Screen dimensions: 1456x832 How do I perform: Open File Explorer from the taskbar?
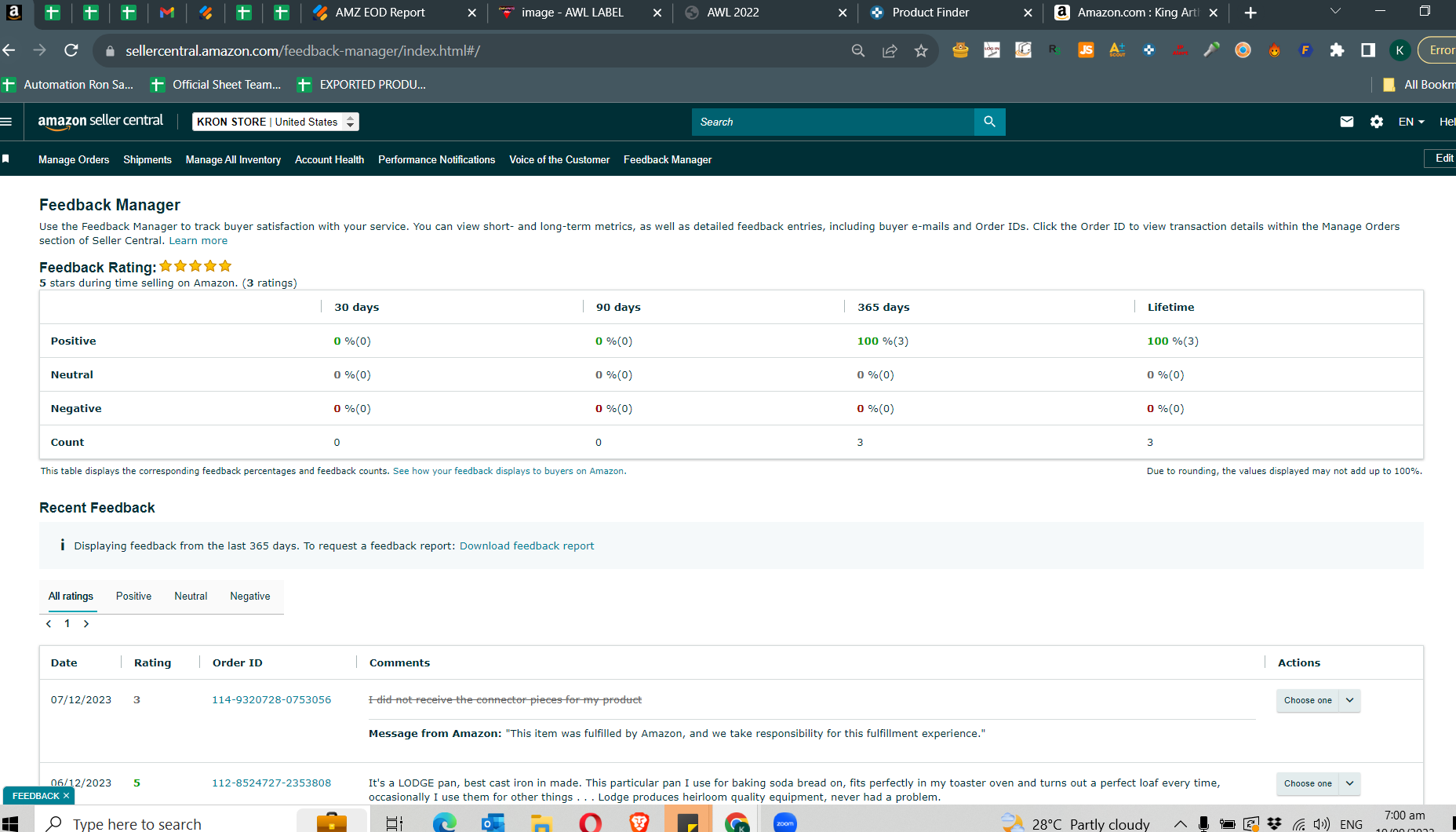541,823
